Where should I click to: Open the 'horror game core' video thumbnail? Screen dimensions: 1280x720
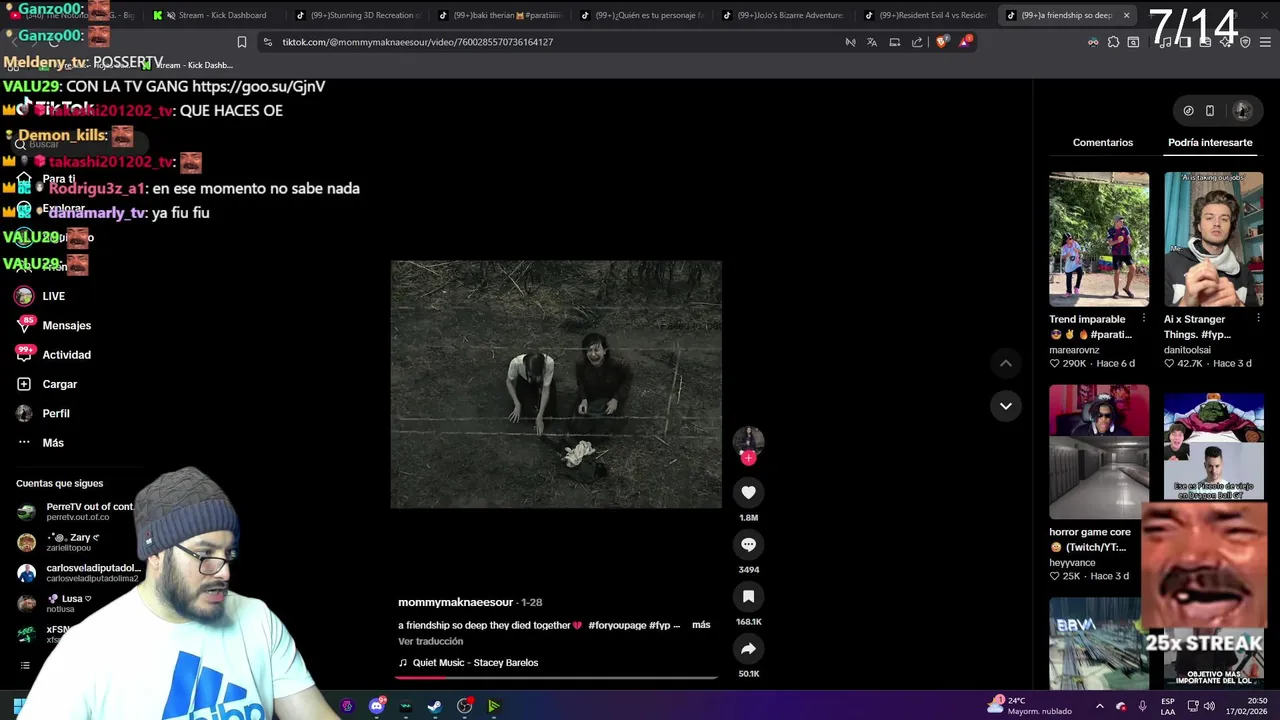1099,452
